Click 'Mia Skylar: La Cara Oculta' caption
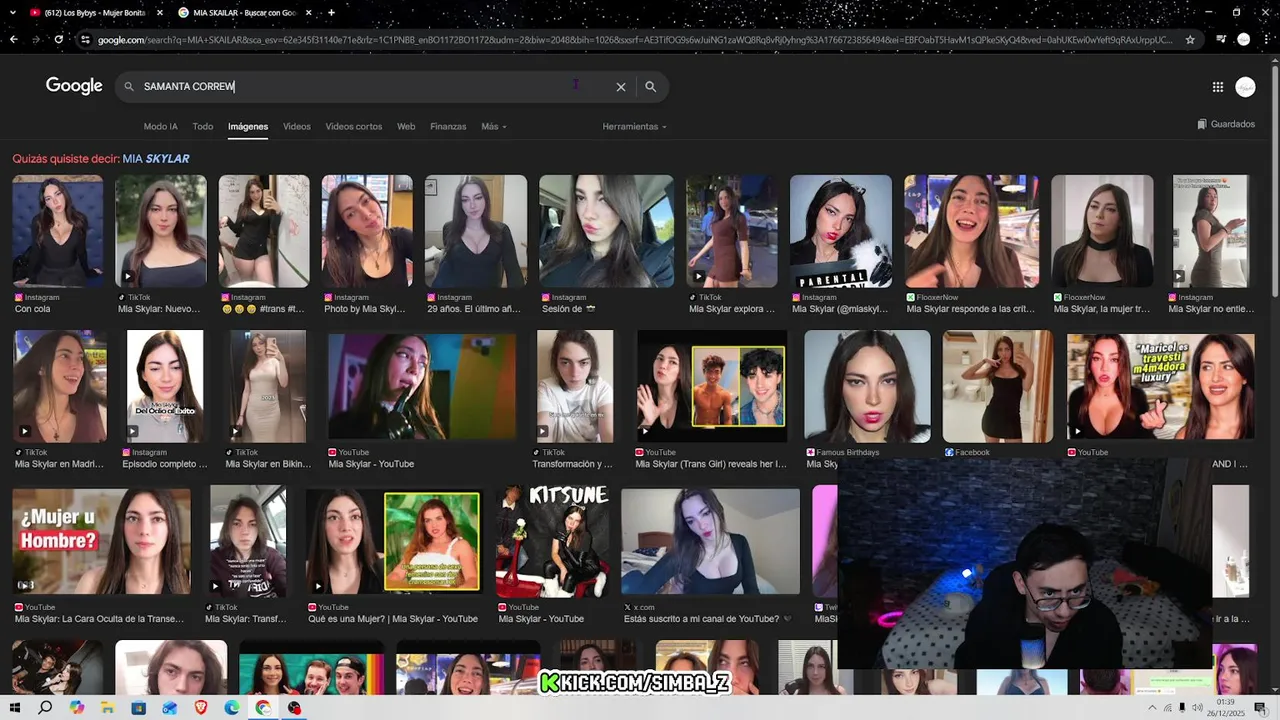The width and height of the screenshot is (1280, 720). 99,619
